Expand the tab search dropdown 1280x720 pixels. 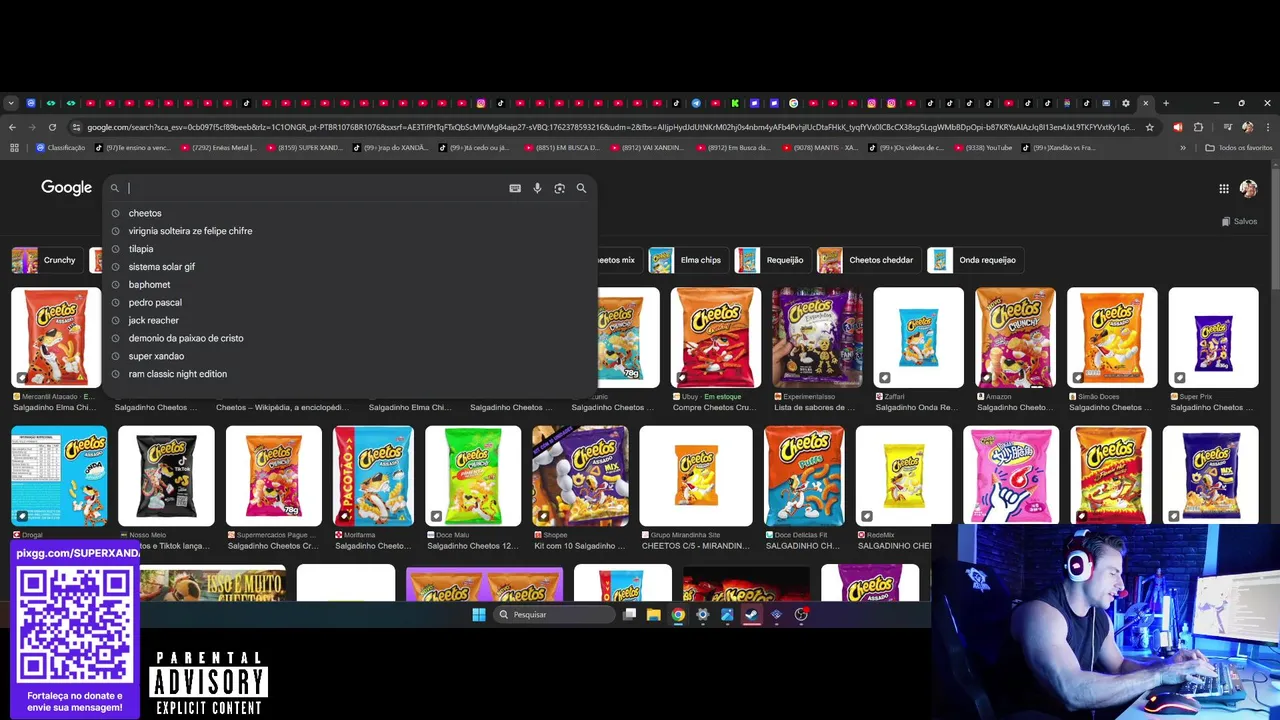click(x=11, y=103)
